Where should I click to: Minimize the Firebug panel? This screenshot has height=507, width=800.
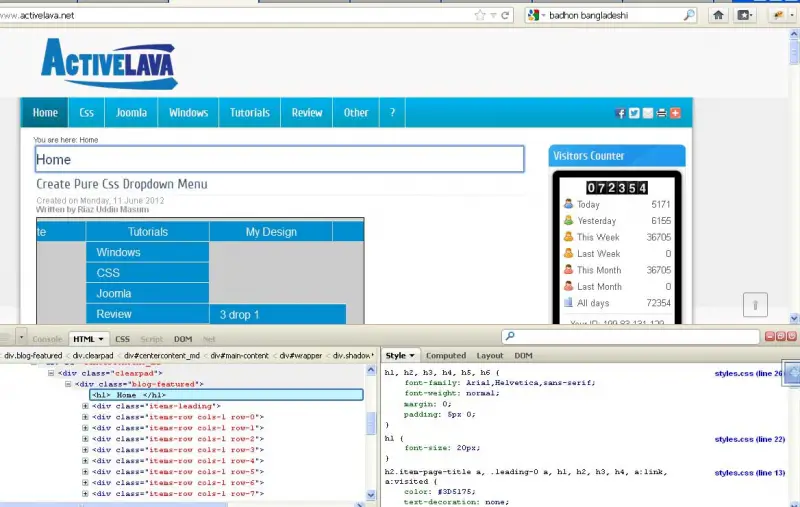(770, 336)
